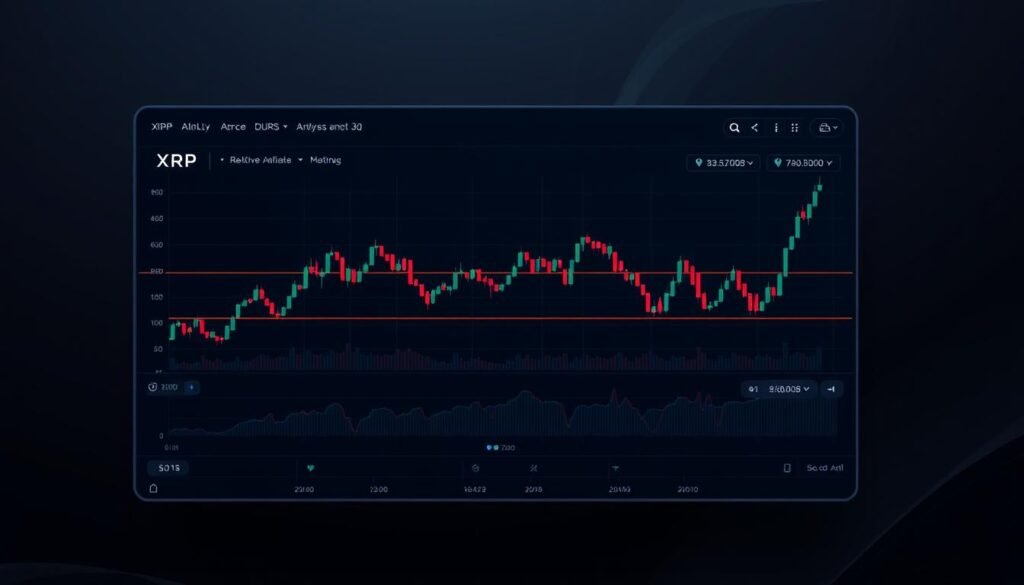This screenshot has height=585, width=1024.
Task: Click the share icon in top toolbar
Action: (754, 128)
